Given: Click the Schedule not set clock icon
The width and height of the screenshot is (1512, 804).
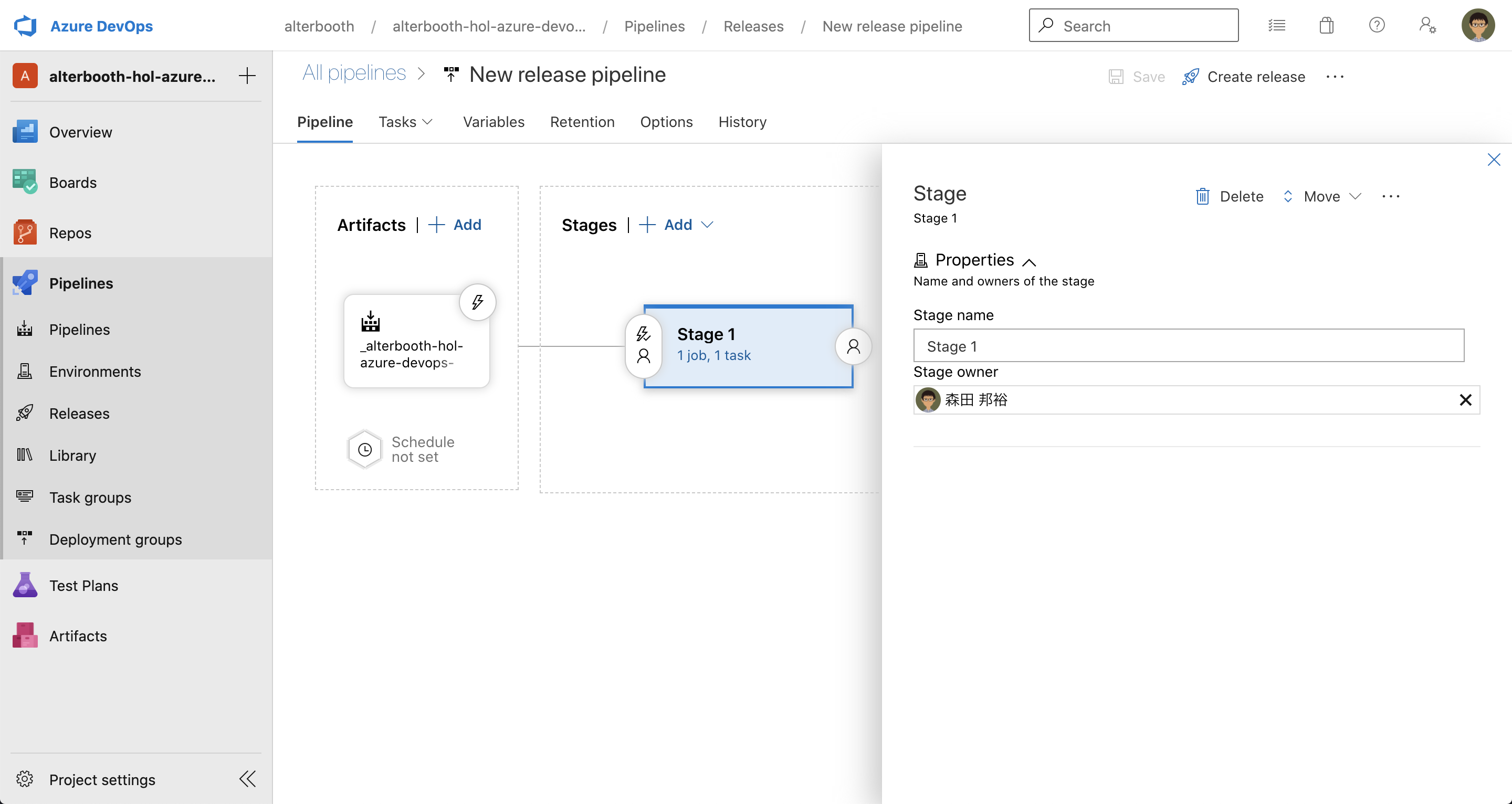Looking at the screenshot, I should (x=364, y=450).
